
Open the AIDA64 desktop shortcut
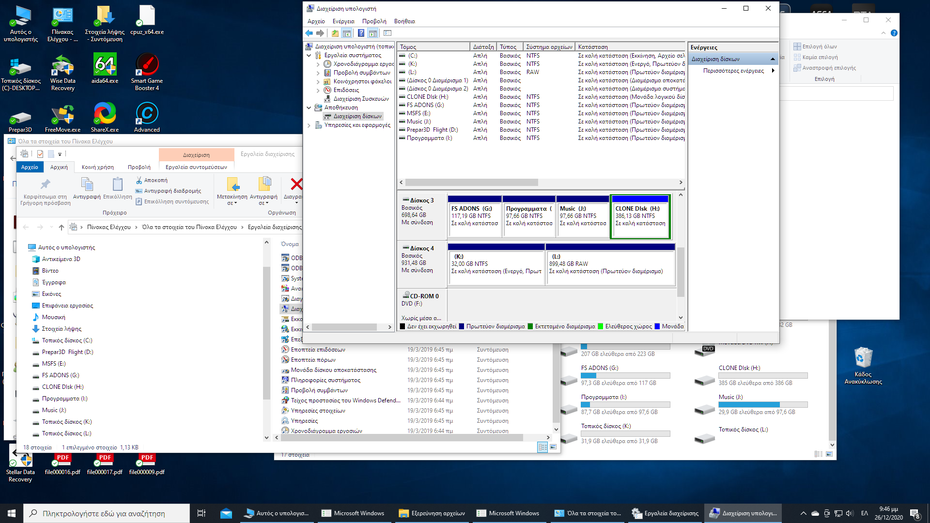[x=104, y=66]
